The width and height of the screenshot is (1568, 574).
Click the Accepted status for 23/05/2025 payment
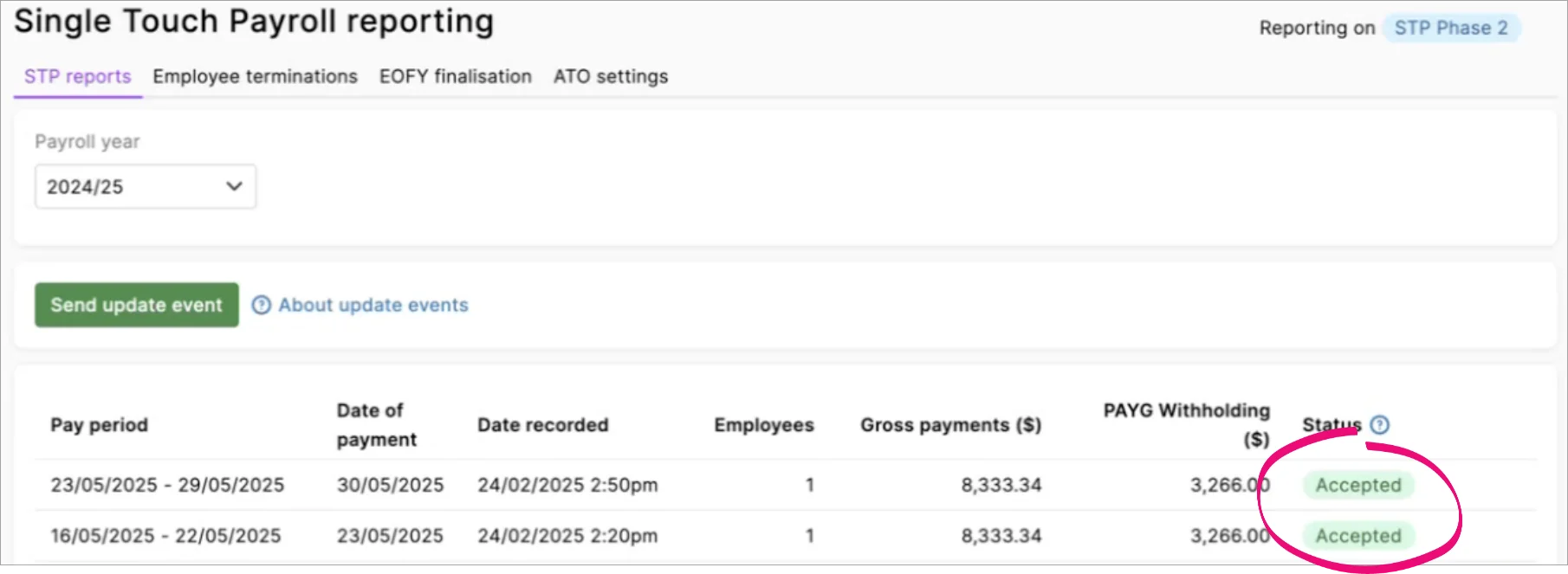[1358, 536]
